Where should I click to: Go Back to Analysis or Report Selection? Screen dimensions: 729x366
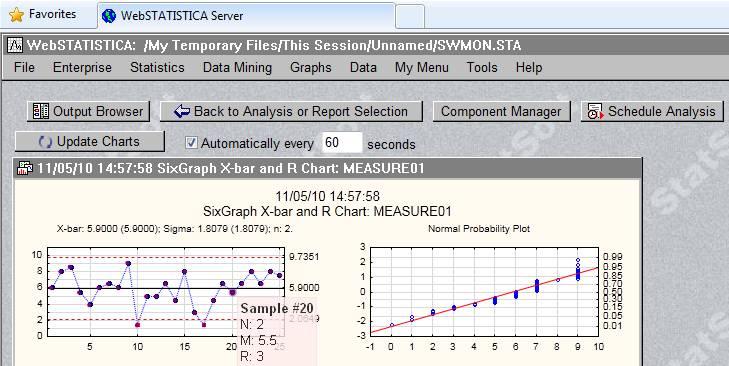click(291, 112)
